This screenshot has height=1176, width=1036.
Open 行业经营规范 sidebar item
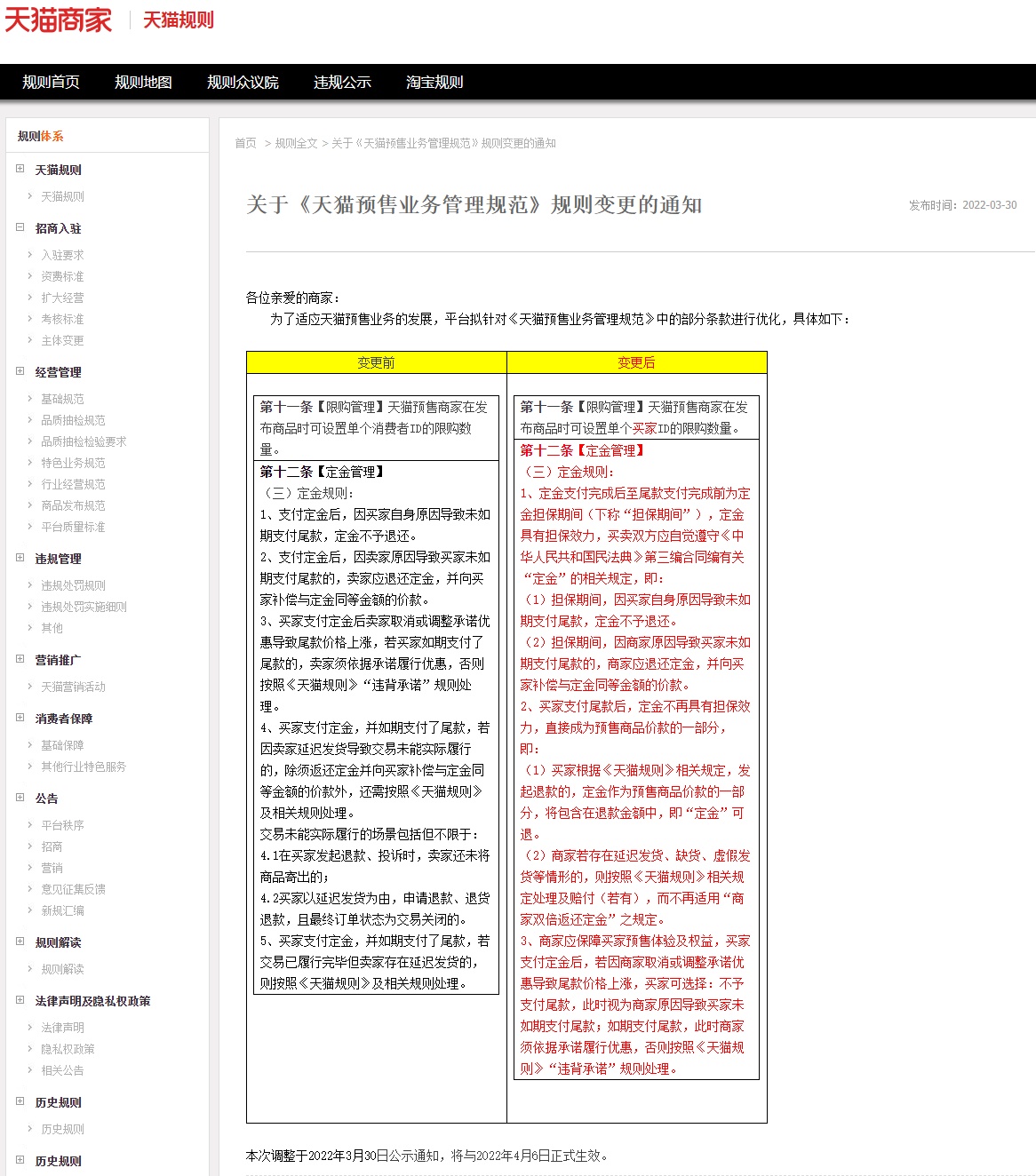[73, 484]
